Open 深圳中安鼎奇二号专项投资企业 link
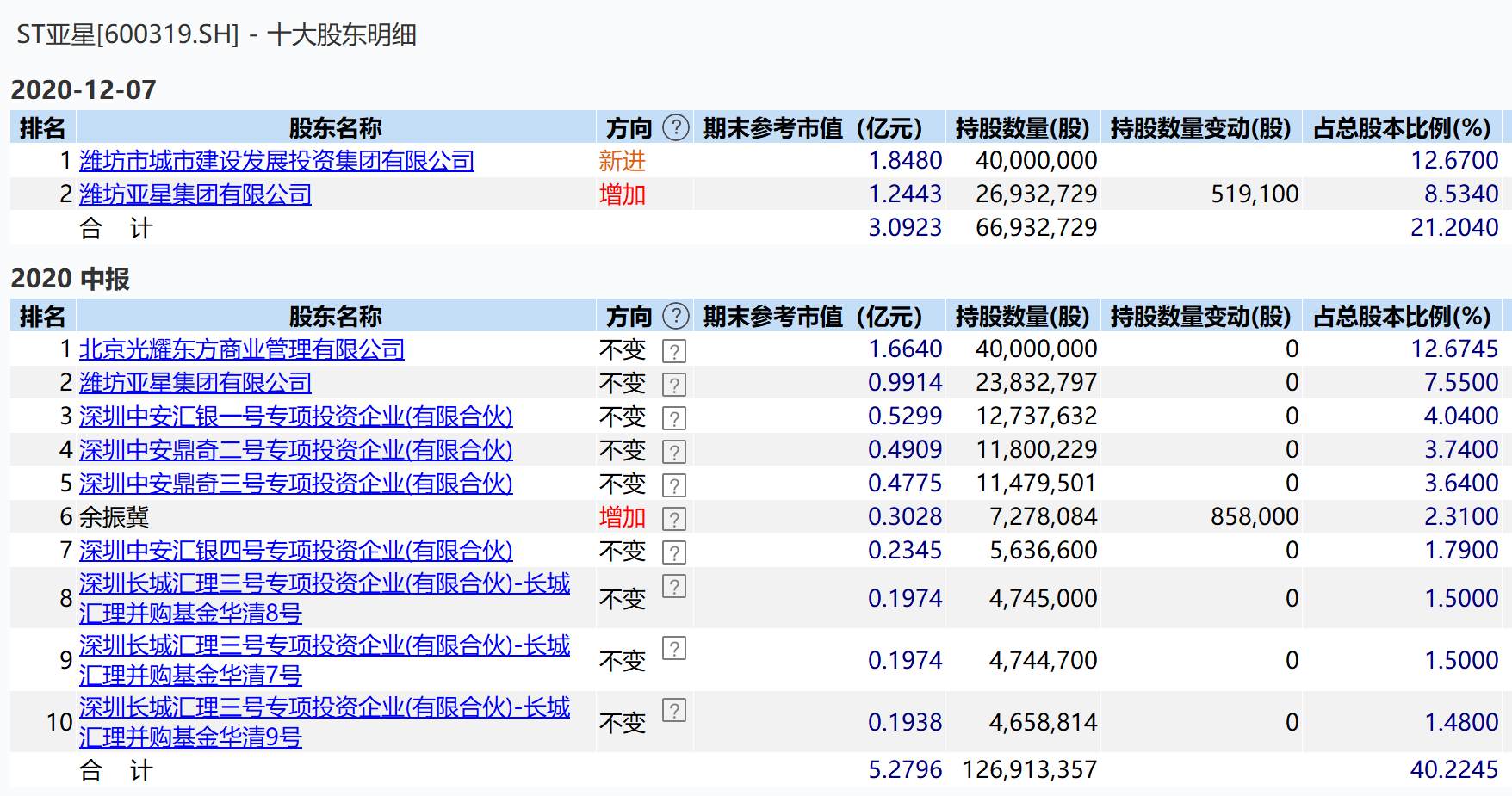Screen dimensions: 1512x796 coord(296,450)
